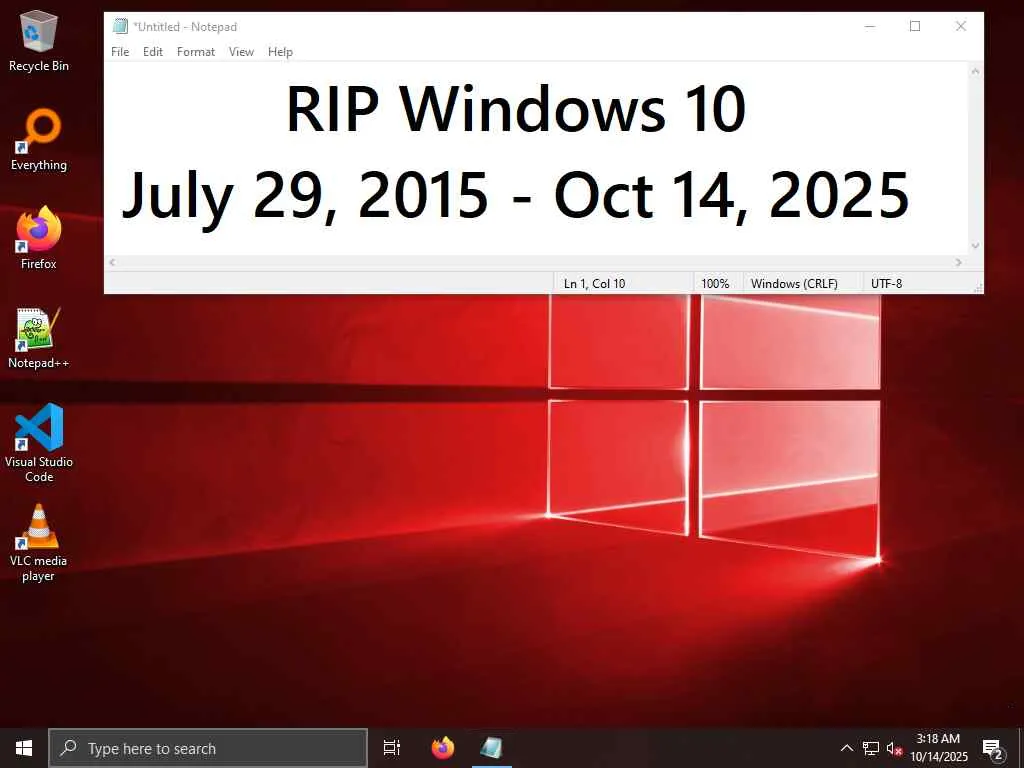Click Notepad's vertical scrollbar down arrow

tap(976, 246)
